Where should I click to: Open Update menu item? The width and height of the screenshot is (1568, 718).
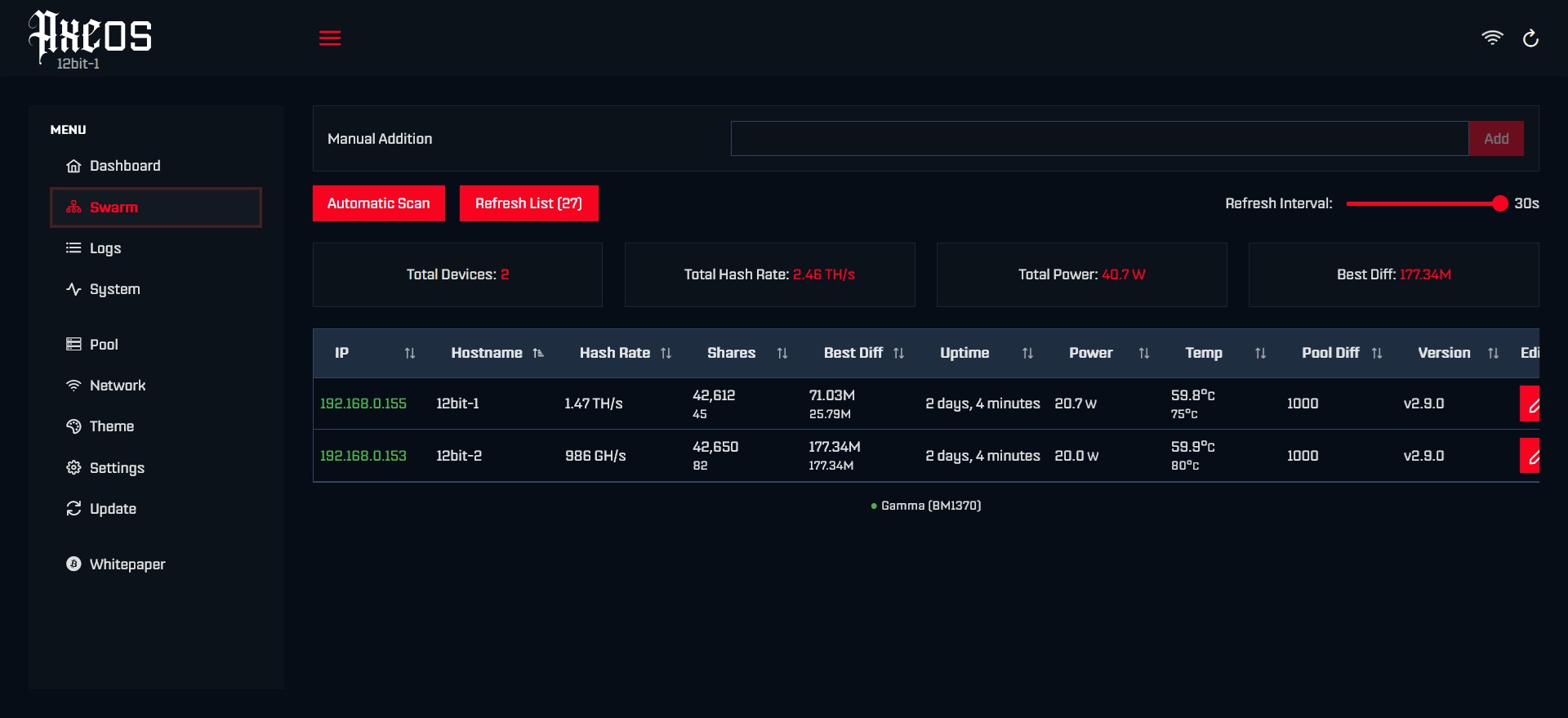click(156, 509)
